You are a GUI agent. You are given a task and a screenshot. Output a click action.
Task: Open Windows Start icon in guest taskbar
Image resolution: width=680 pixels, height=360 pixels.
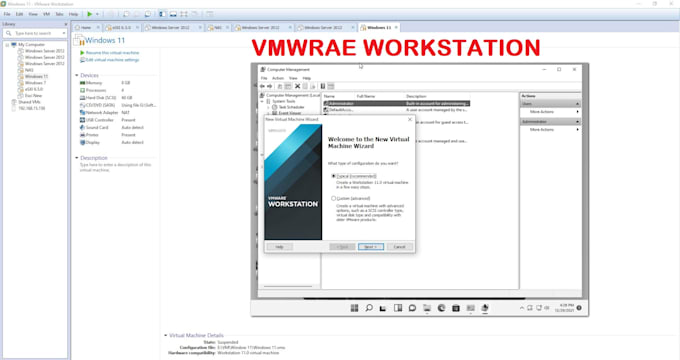tap(354, 308)
